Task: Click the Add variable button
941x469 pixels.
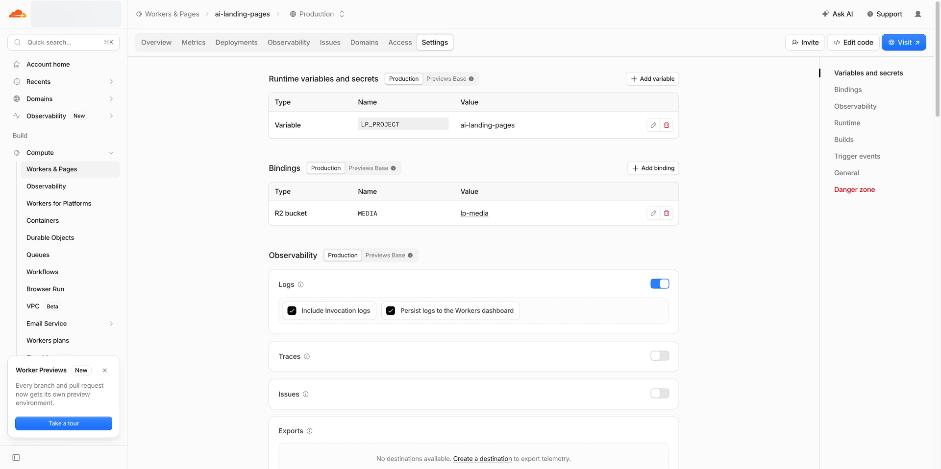Action: pyautogui.click(x=652, y=79)
